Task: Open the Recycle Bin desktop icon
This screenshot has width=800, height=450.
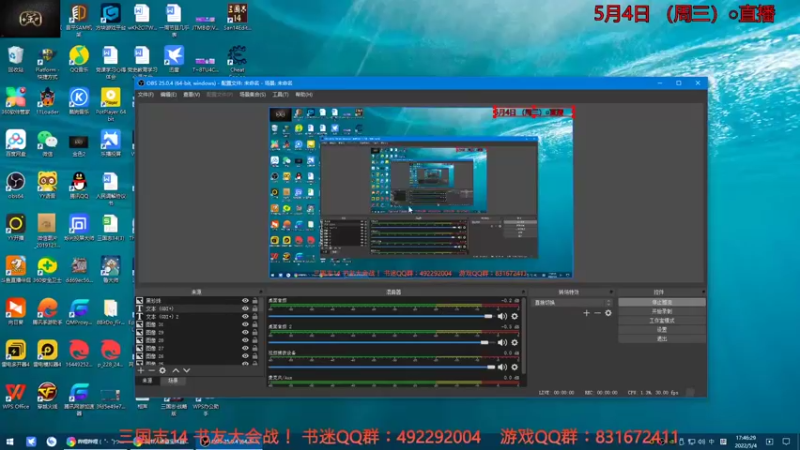Action: [16, 59]
